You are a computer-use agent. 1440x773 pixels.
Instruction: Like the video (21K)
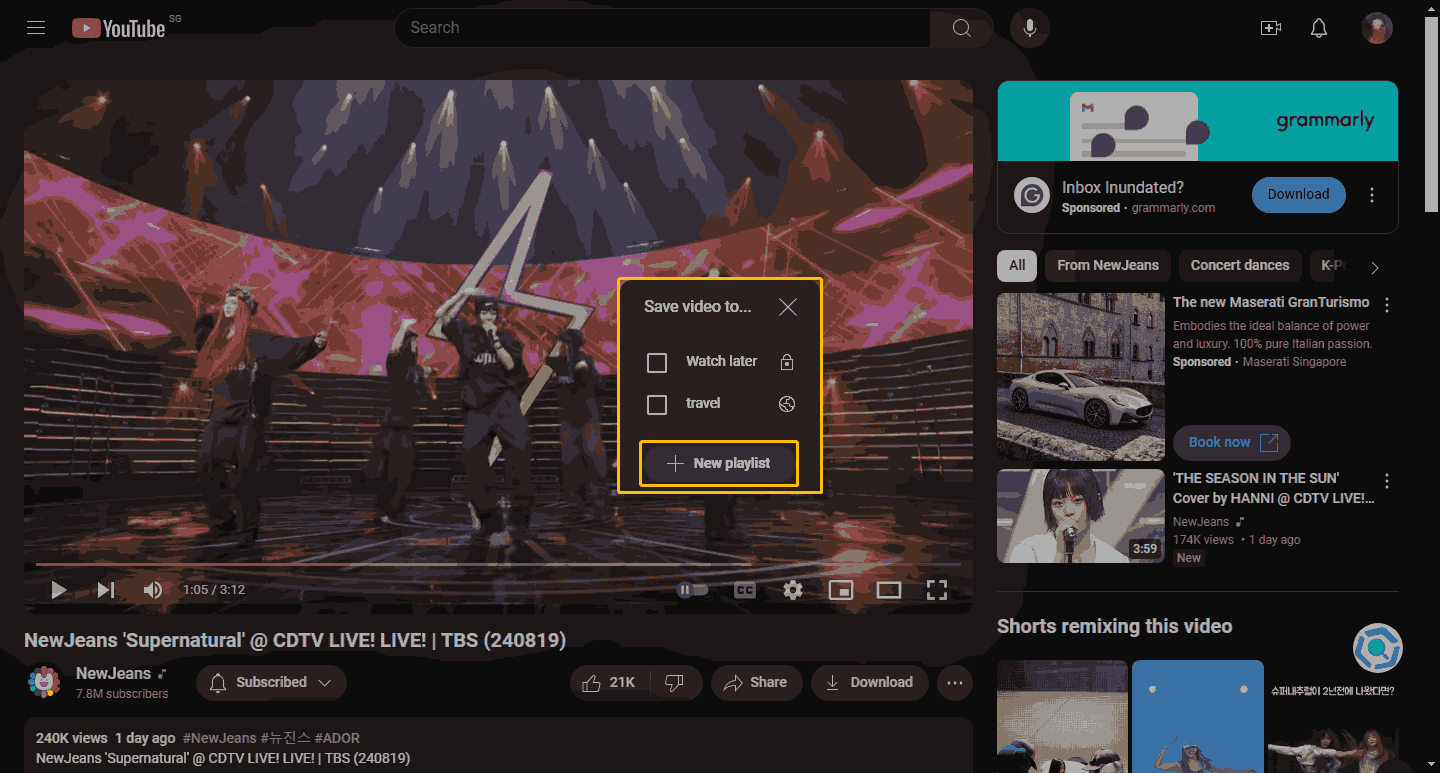click(610, 682)
